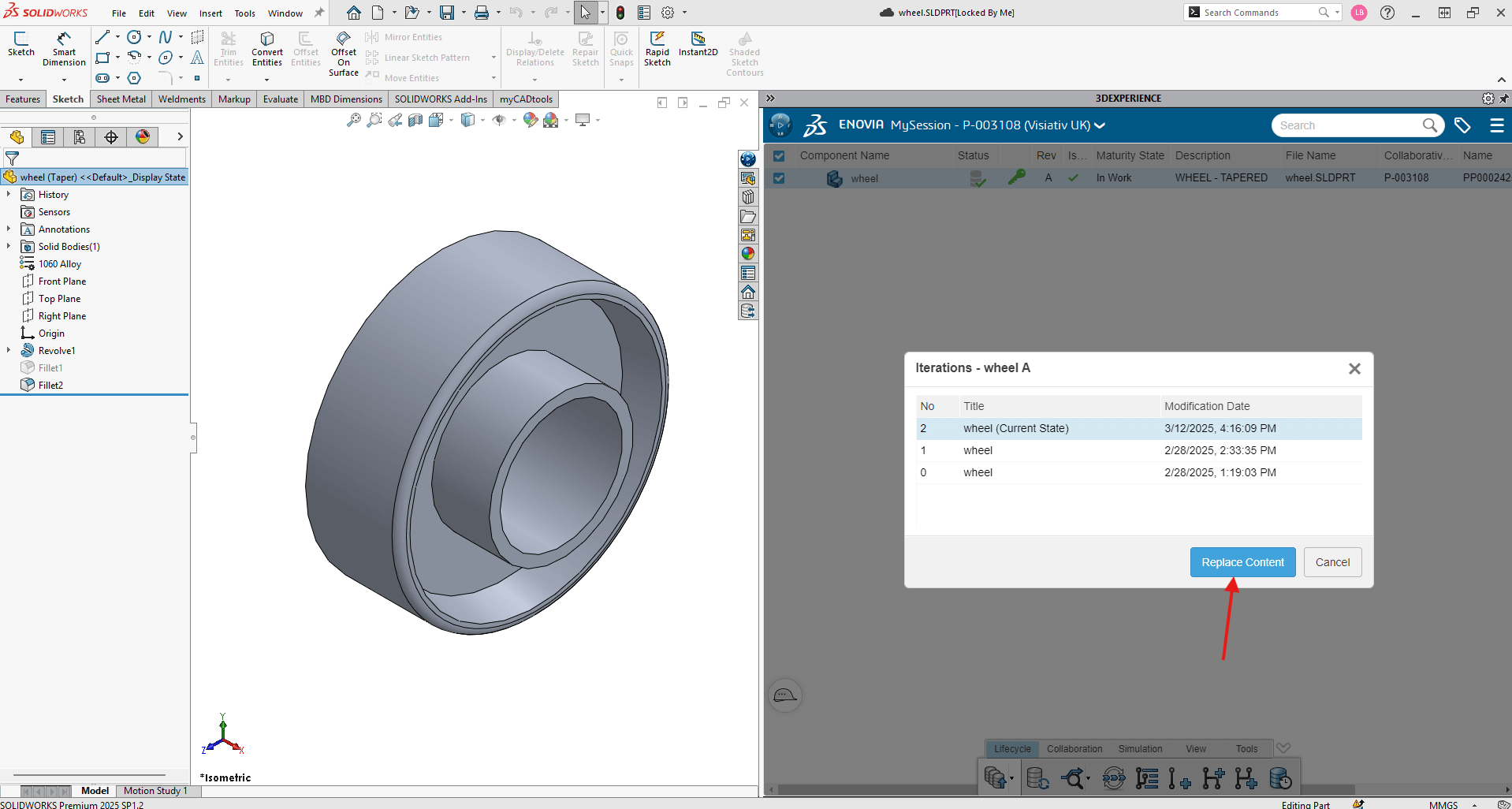The width and height of the screenshot is (1512, 809).
Task: Uncheck the wheel component checkbox
Action: [x=779, y=178]
